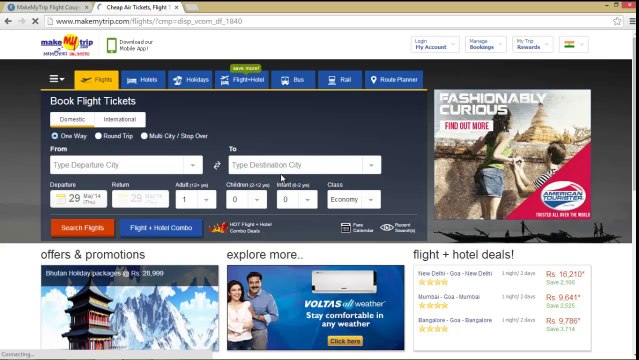Click the browser forward arrow
This screenshot has height=360, width=639.
click(x=22, y=21)
